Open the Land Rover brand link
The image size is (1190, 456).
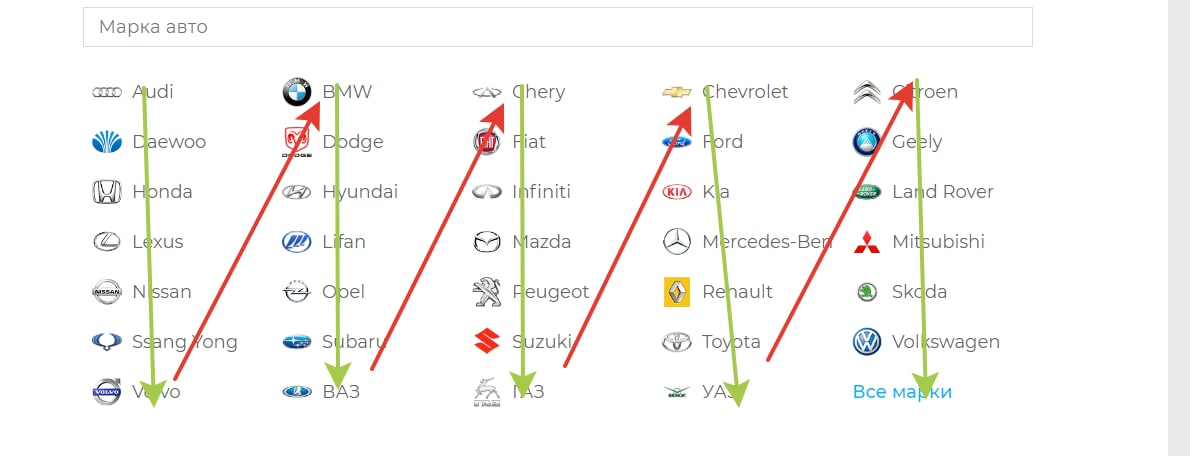click(942, 192)
